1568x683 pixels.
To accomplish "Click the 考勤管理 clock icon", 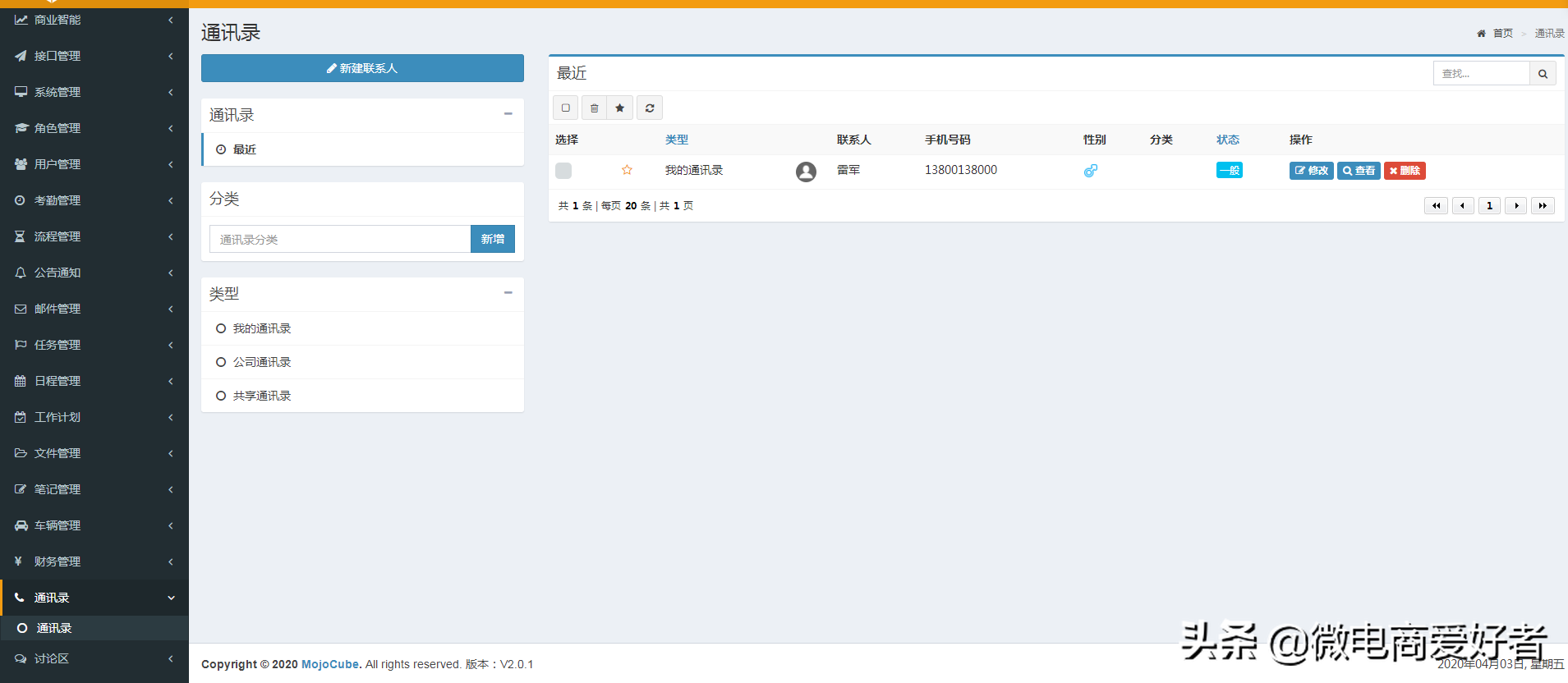I will tap(21, 200).
